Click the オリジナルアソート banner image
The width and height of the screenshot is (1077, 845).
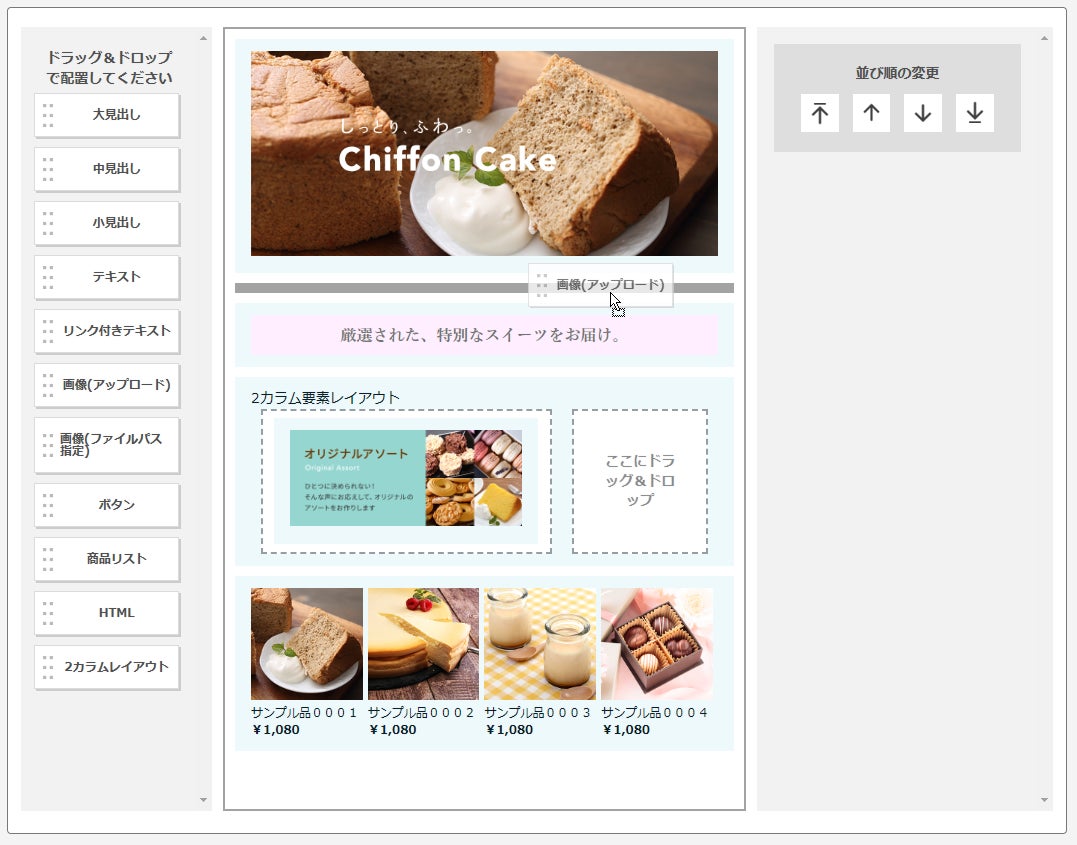(x=405, y=478)
